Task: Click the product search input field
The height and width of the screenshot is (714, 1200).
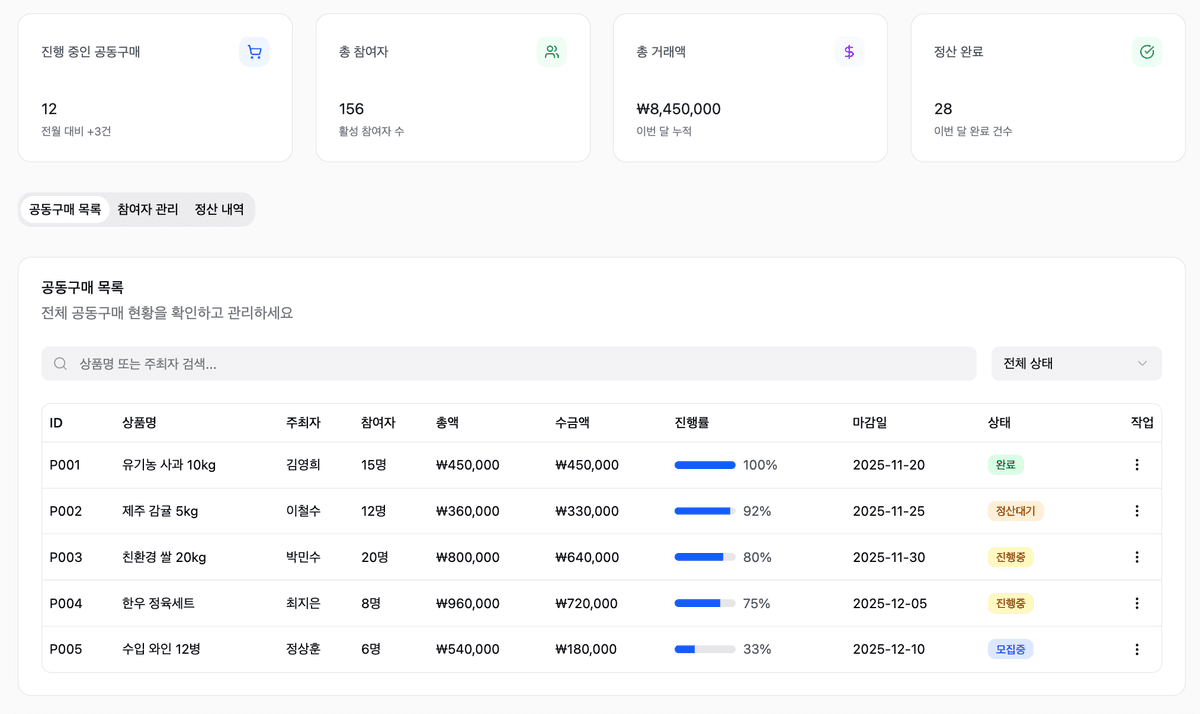Action: 400,363
